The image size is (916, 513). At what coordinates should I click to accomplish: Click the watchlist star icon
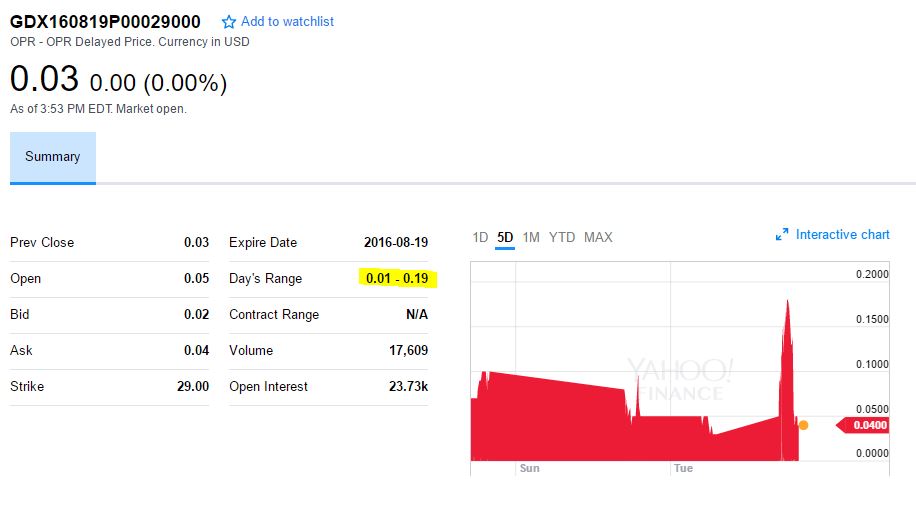(x=228, y=22)
